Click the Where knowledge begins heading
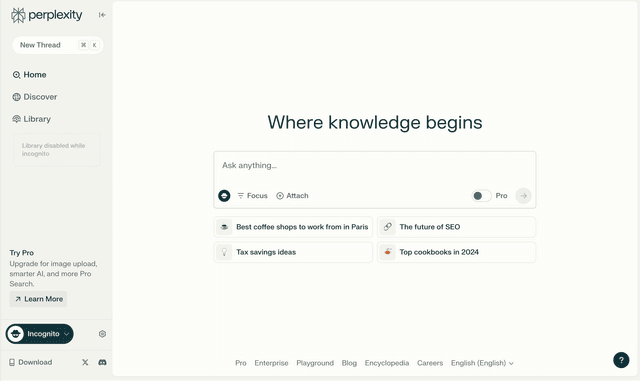 [x=375, y=123]
